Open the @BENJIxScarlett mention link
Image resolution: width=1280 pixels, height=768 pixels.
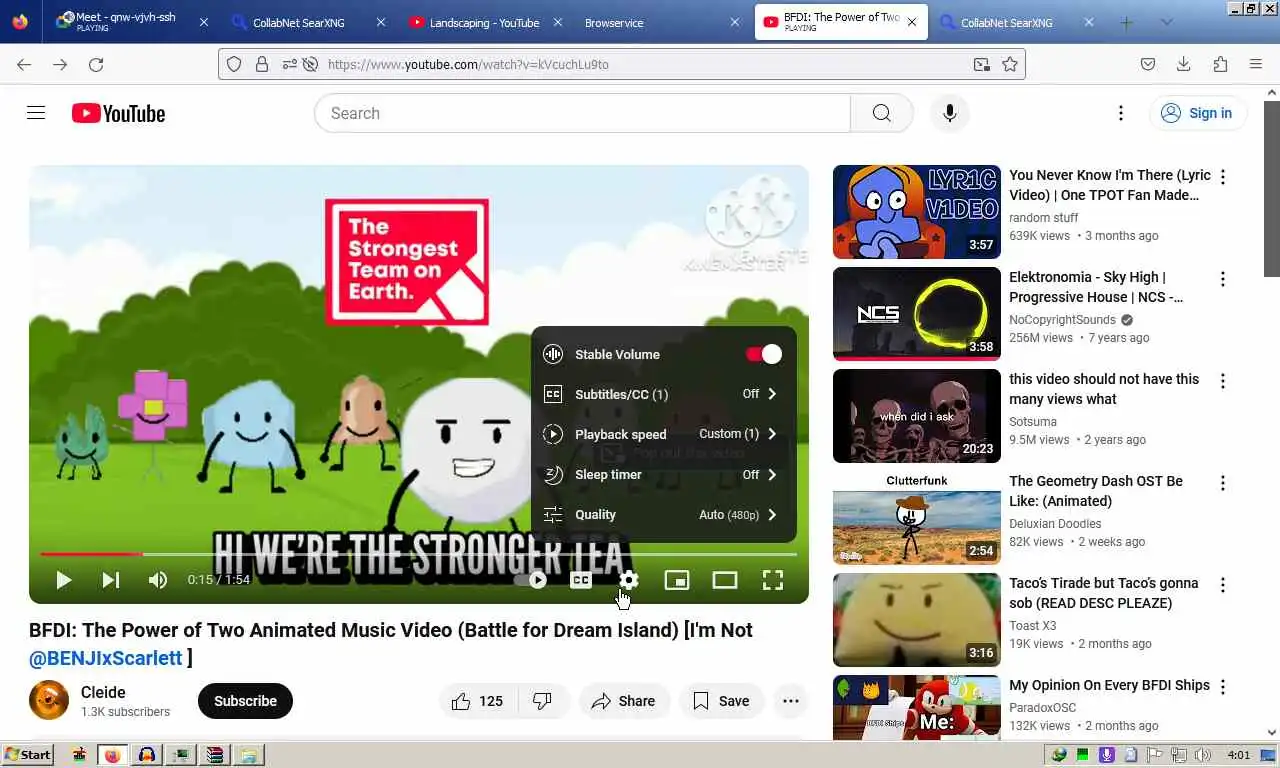click(x=106, y=658)
